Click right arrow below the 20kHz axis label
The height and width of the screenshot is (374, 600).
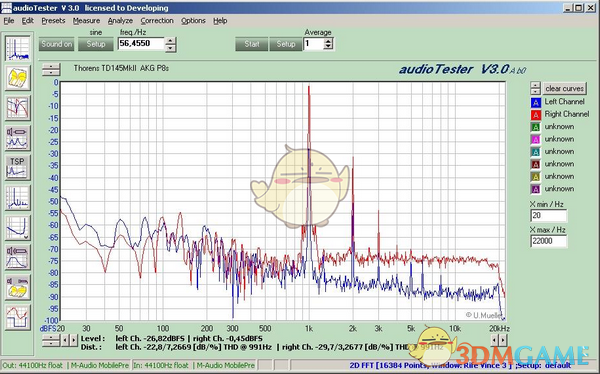tap(503, 340)
